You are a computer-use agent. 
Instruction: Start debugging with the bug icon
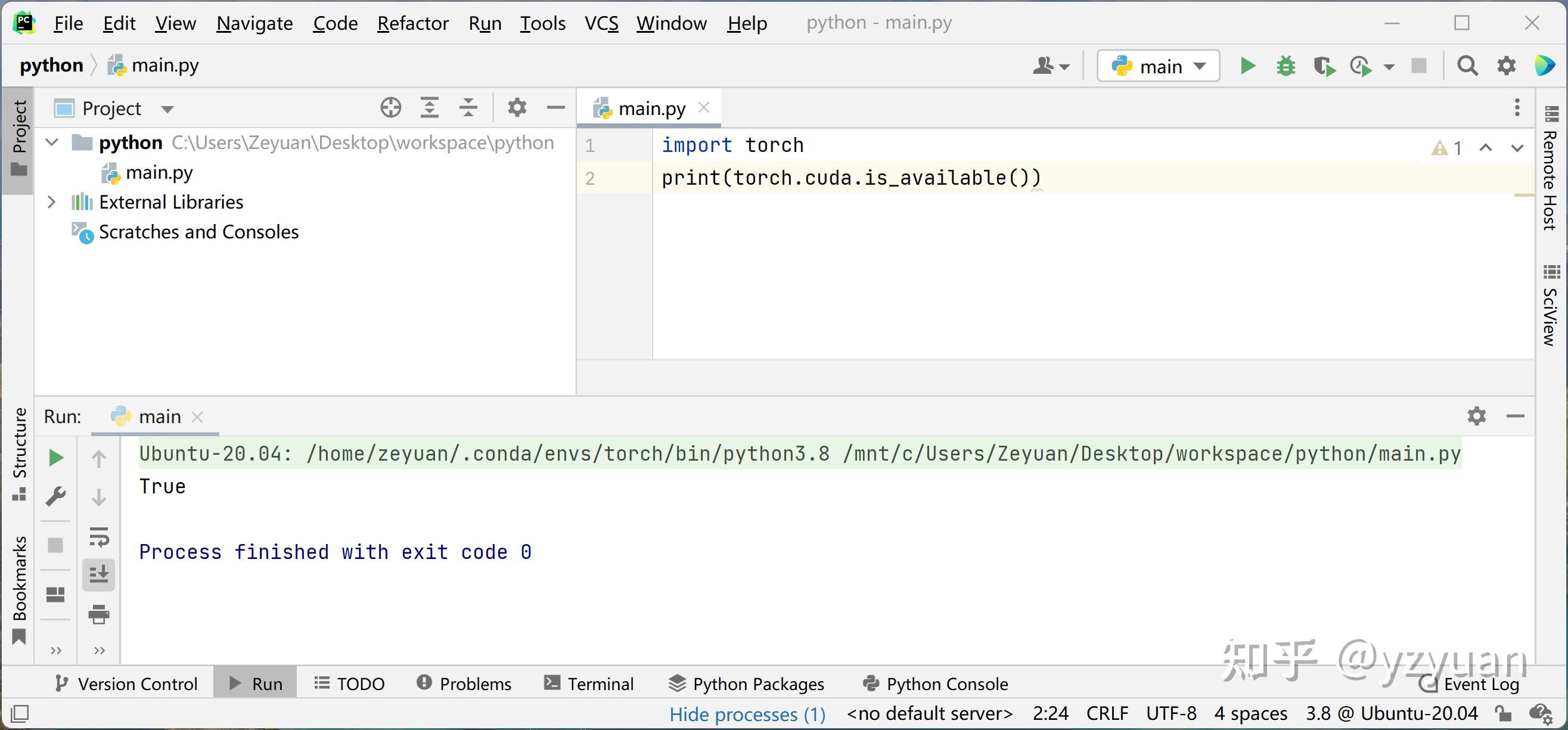pyautogui.click(x=1286, y=66)
